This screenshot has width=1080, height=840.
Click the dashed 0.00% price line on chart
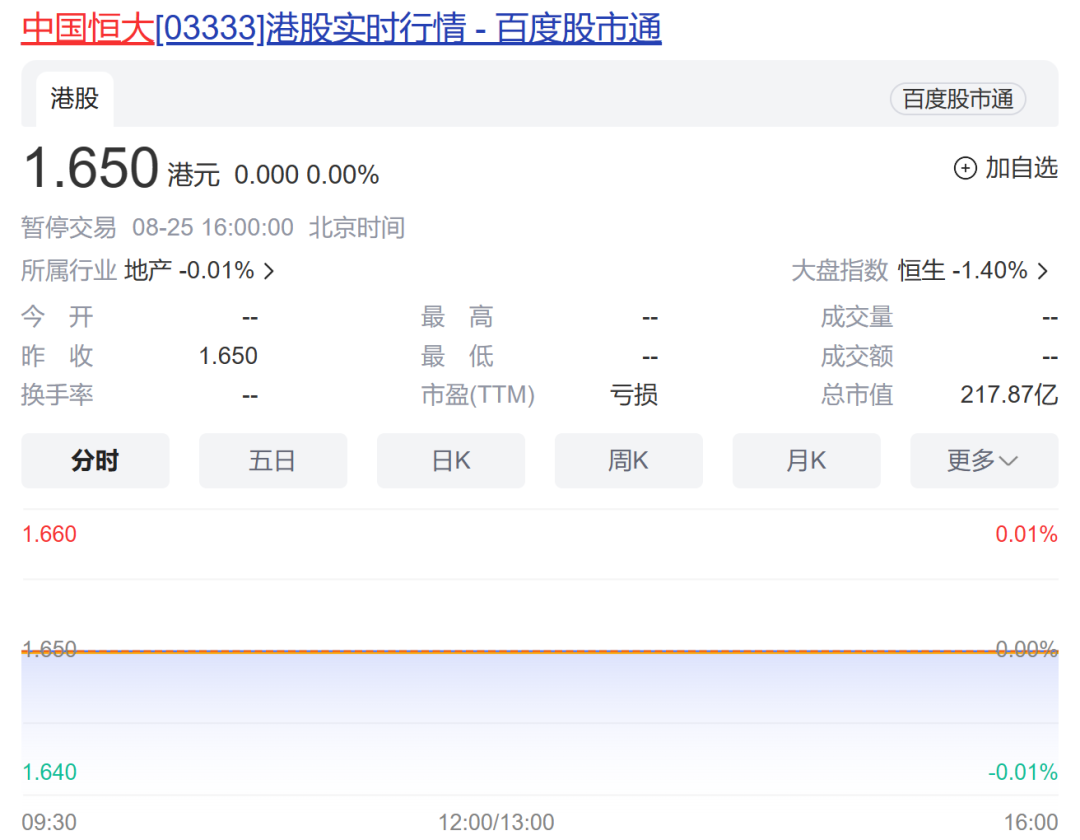pyautogui.click(x=540, y=649)
